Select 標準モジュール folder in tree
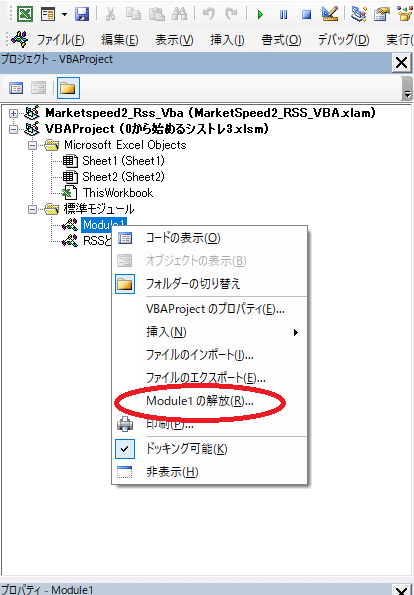The height and width of the screenshot is (595, 414). 99,209
